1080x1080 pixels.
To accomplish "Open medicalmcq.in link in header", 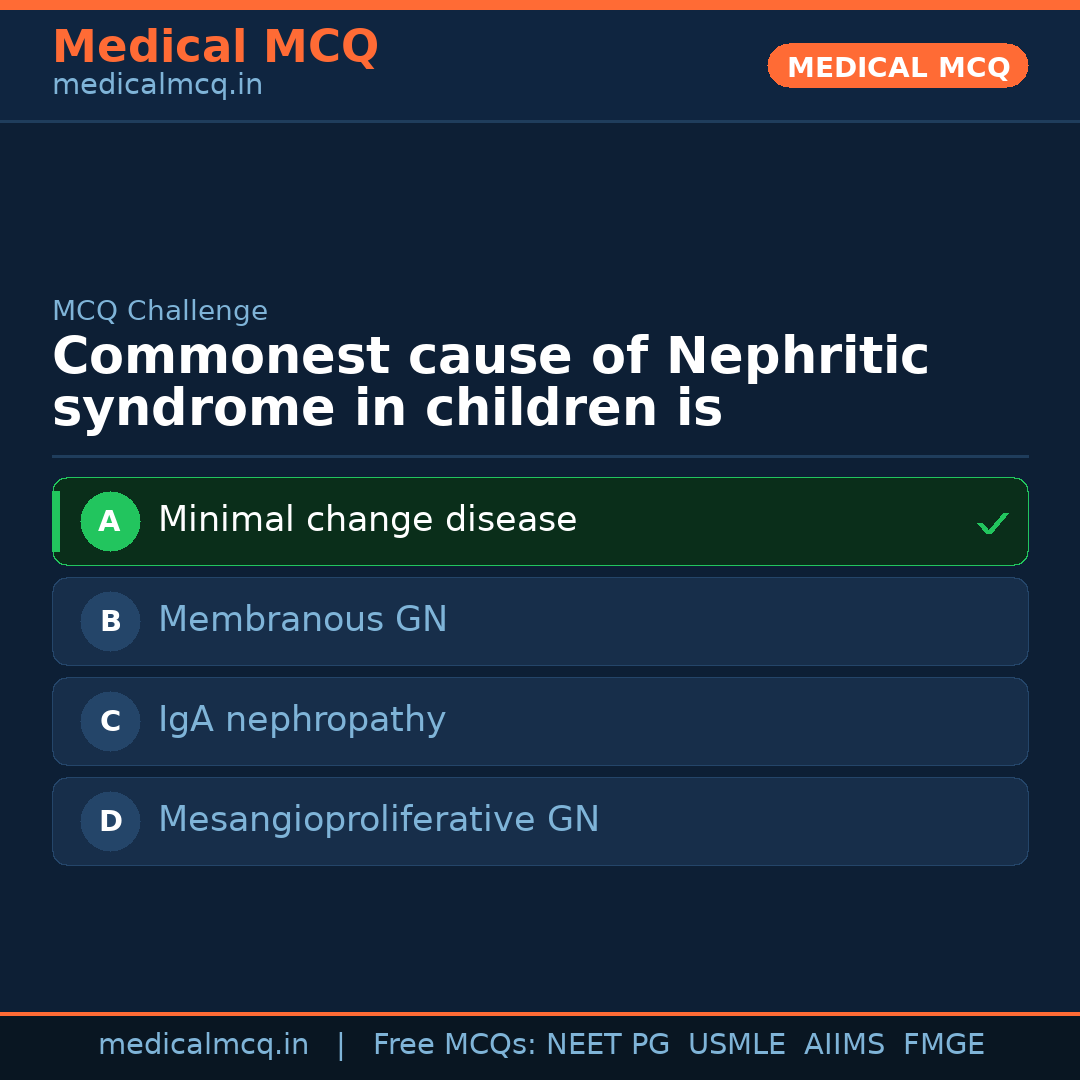I will pyautogui.click(x=157, y=86).
